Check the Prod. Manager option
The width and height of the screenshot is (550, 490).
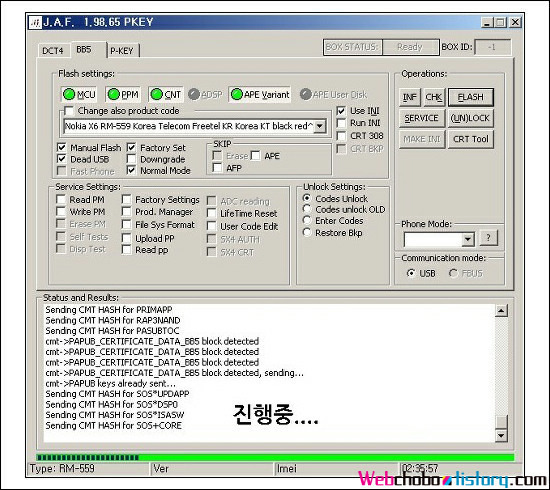click(x=126, y=212)
